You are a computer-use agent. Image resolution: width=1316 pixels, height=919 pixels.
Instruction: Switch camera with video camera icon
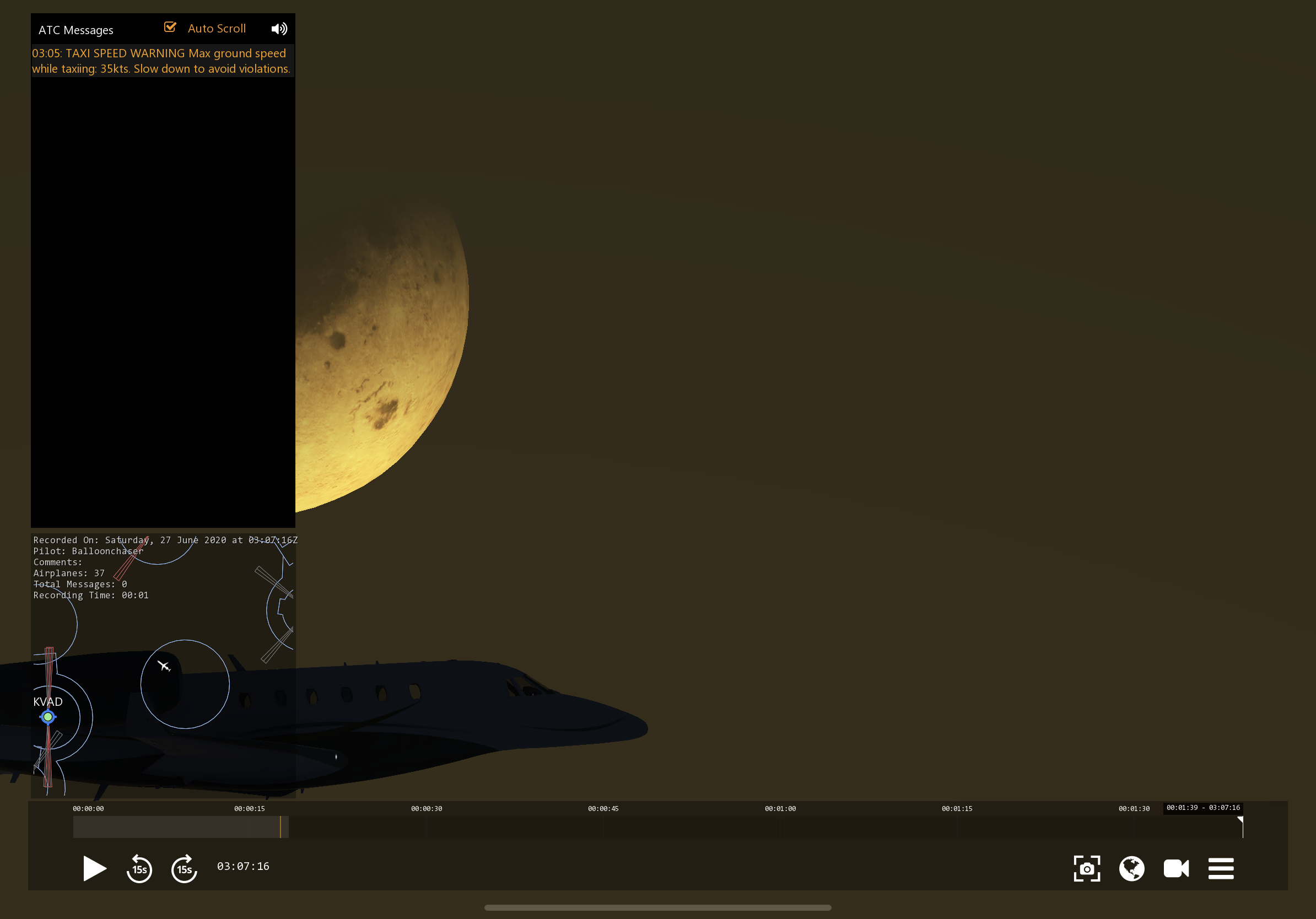point(1175,868)
